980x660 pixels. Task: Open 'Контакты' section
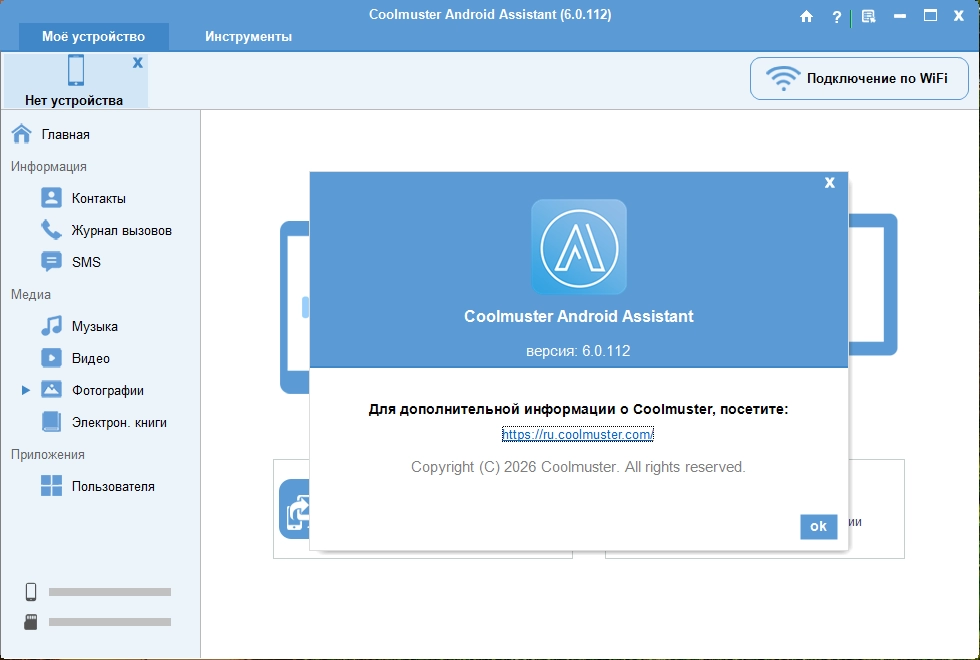point(99,199)
